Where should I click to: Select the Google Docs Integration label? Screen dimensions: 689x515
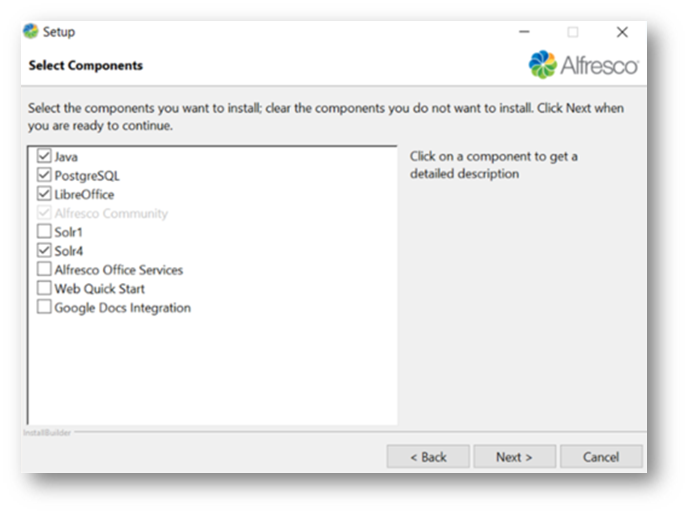tap(122, 308)
